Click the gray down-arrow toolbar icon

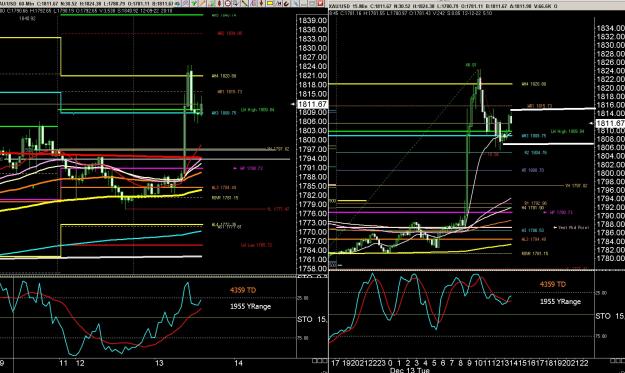tap(236, 3)
